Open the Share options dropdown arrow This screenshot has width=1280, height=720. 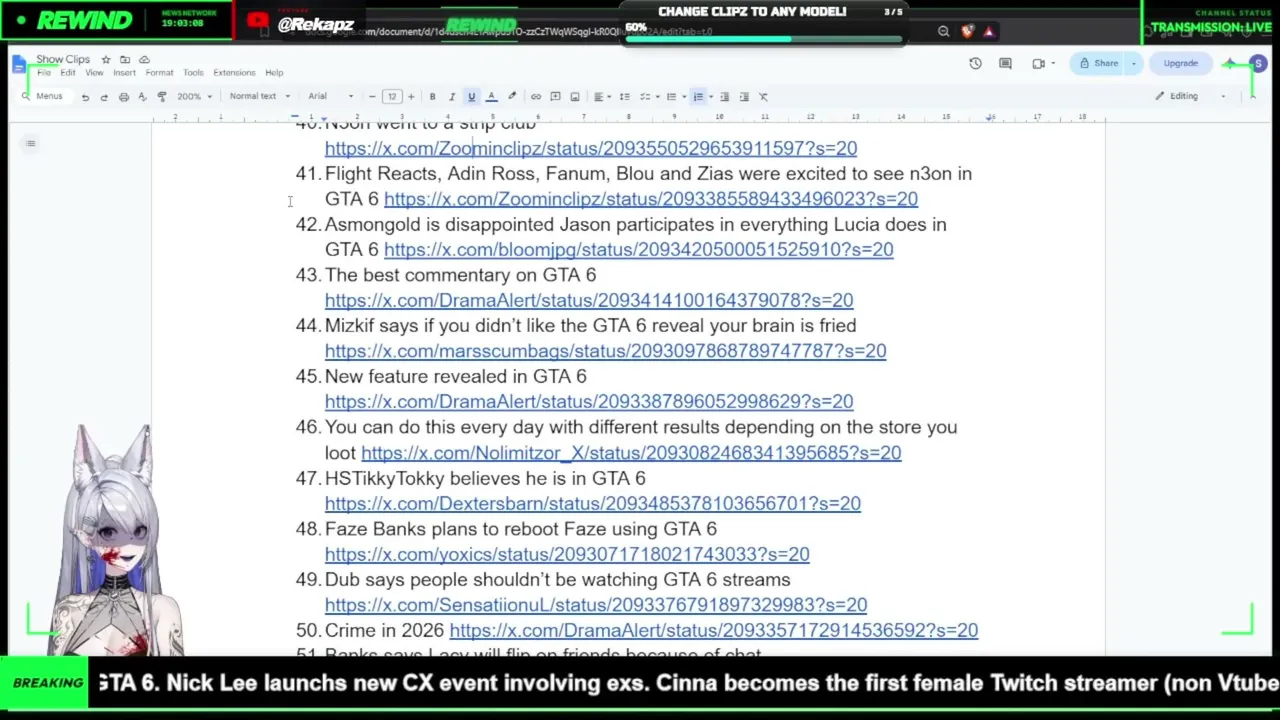pyautogui.click(x=1134, y=64)
